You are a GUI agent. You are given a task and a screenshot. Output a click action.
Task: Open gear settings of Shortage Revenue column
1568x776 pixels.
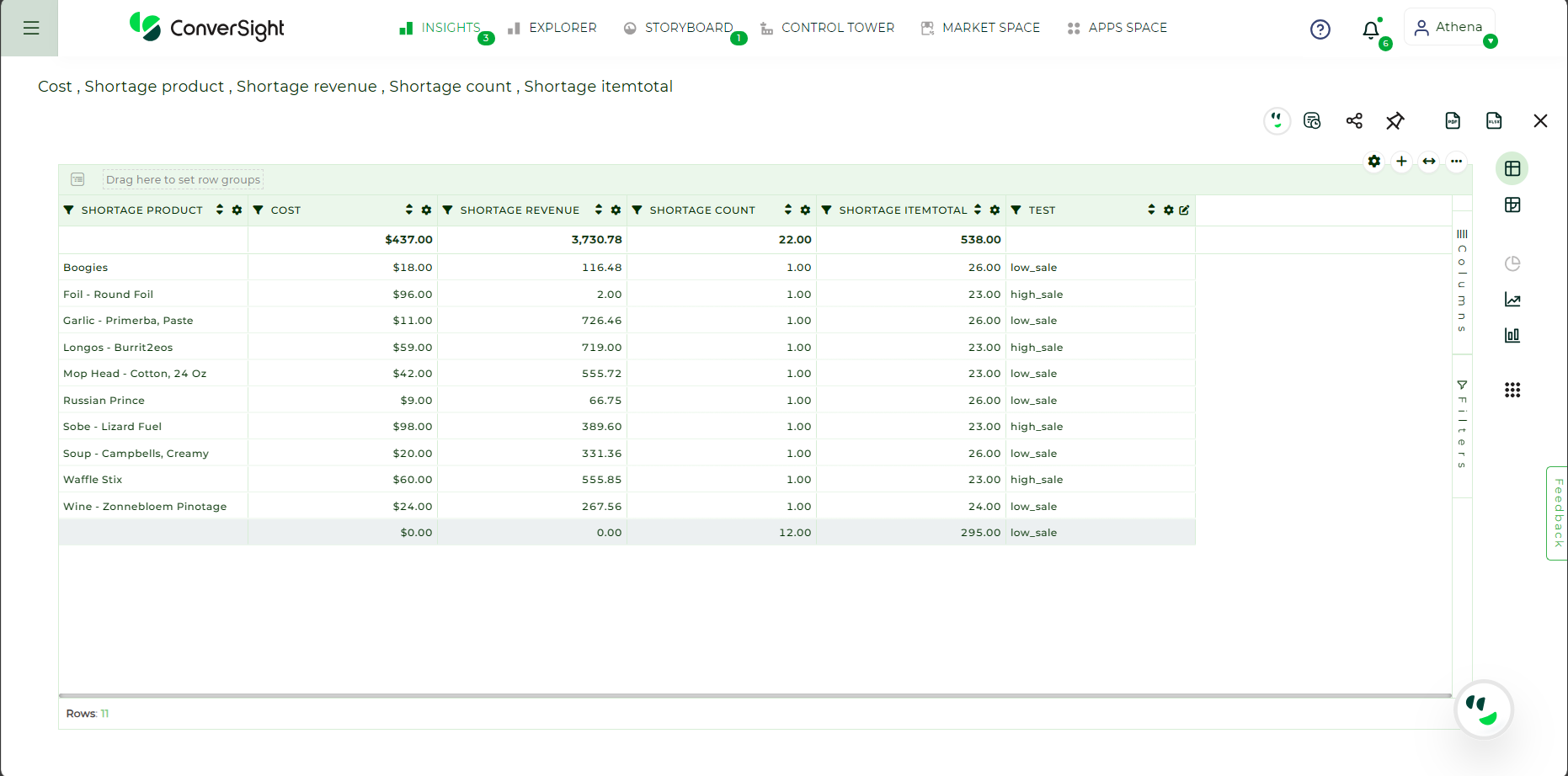(x=616, y=210)
